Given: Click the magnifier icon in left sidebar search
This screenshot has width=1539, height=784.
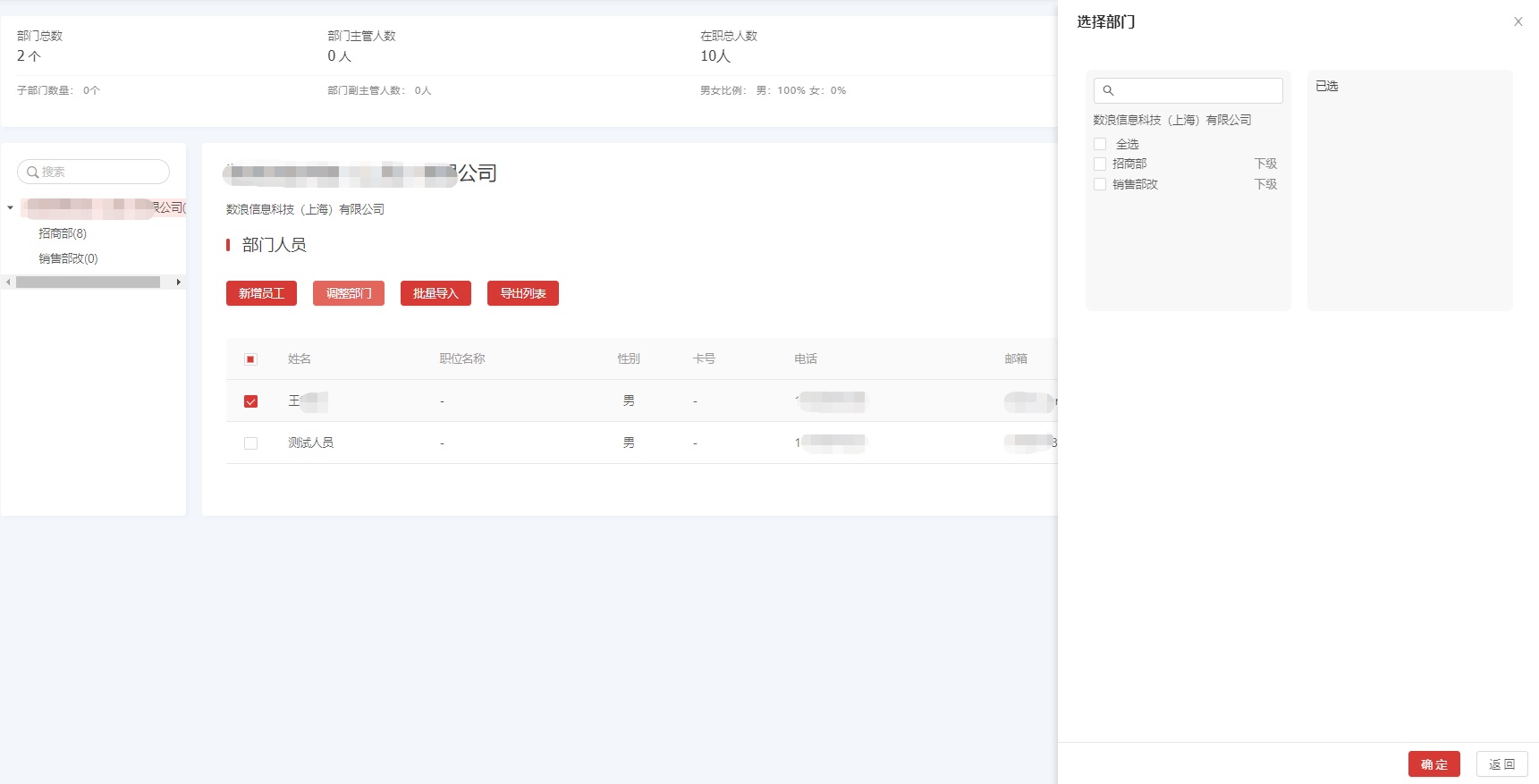Looking at the screenshot, I should pos(32,173).
